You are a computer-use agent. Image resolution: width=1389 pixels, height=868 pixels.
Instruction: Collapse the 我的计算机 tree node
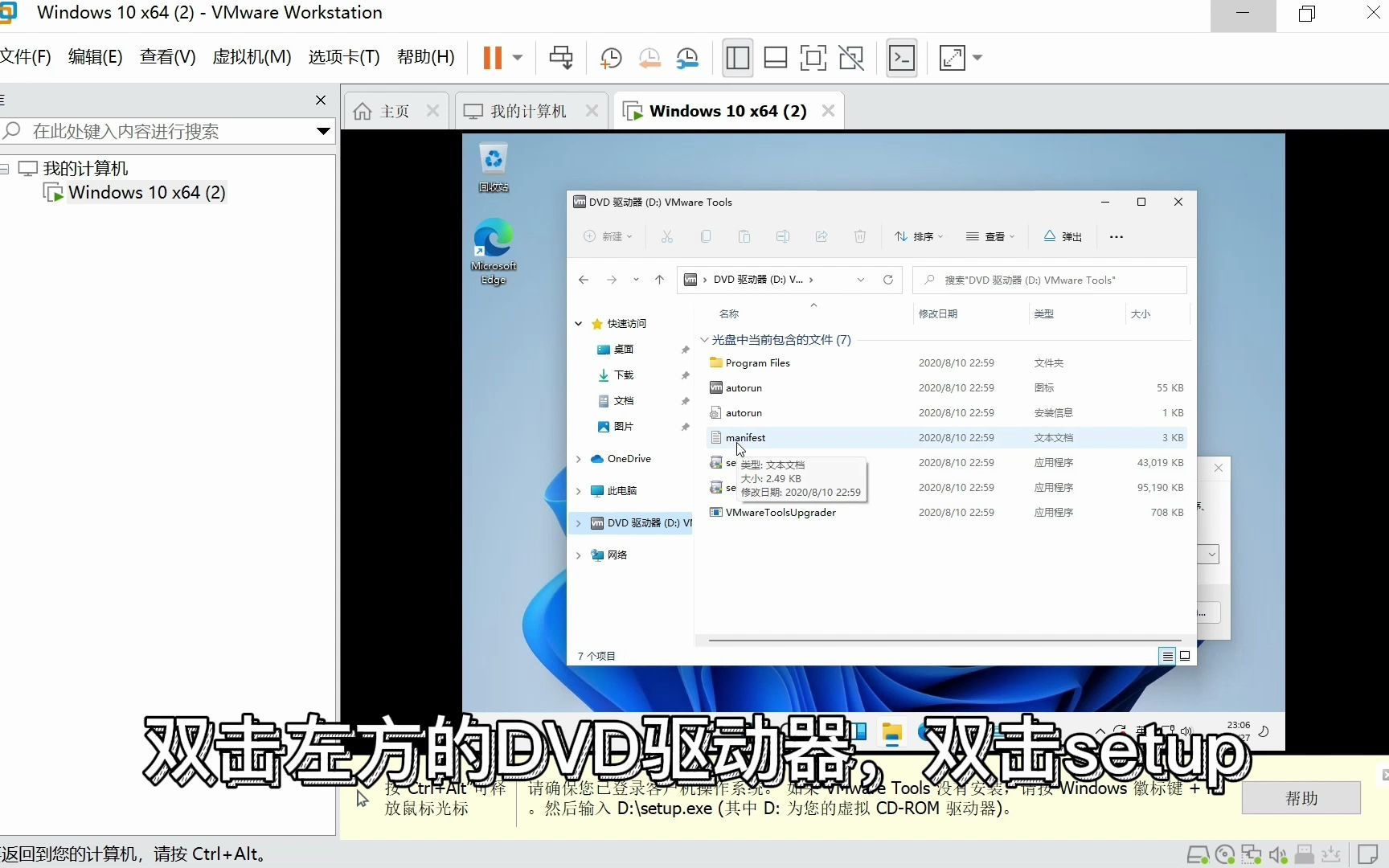point(4,169)
